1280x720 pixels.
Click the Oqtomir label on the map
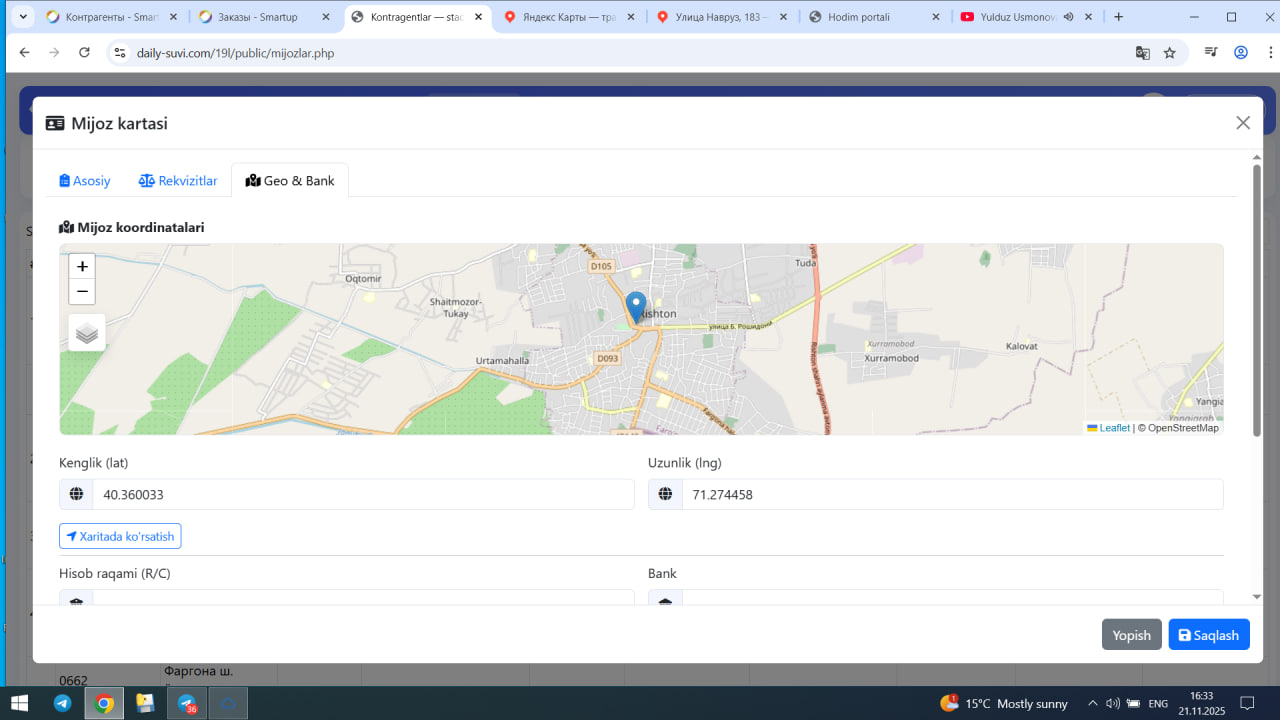[363, 279]
